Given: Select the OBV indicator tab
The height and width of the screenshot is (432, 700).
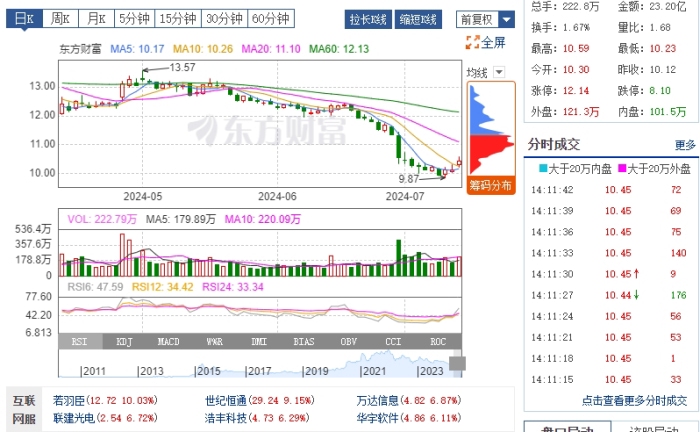Looking at the screenshot, I should coord(349,342).
